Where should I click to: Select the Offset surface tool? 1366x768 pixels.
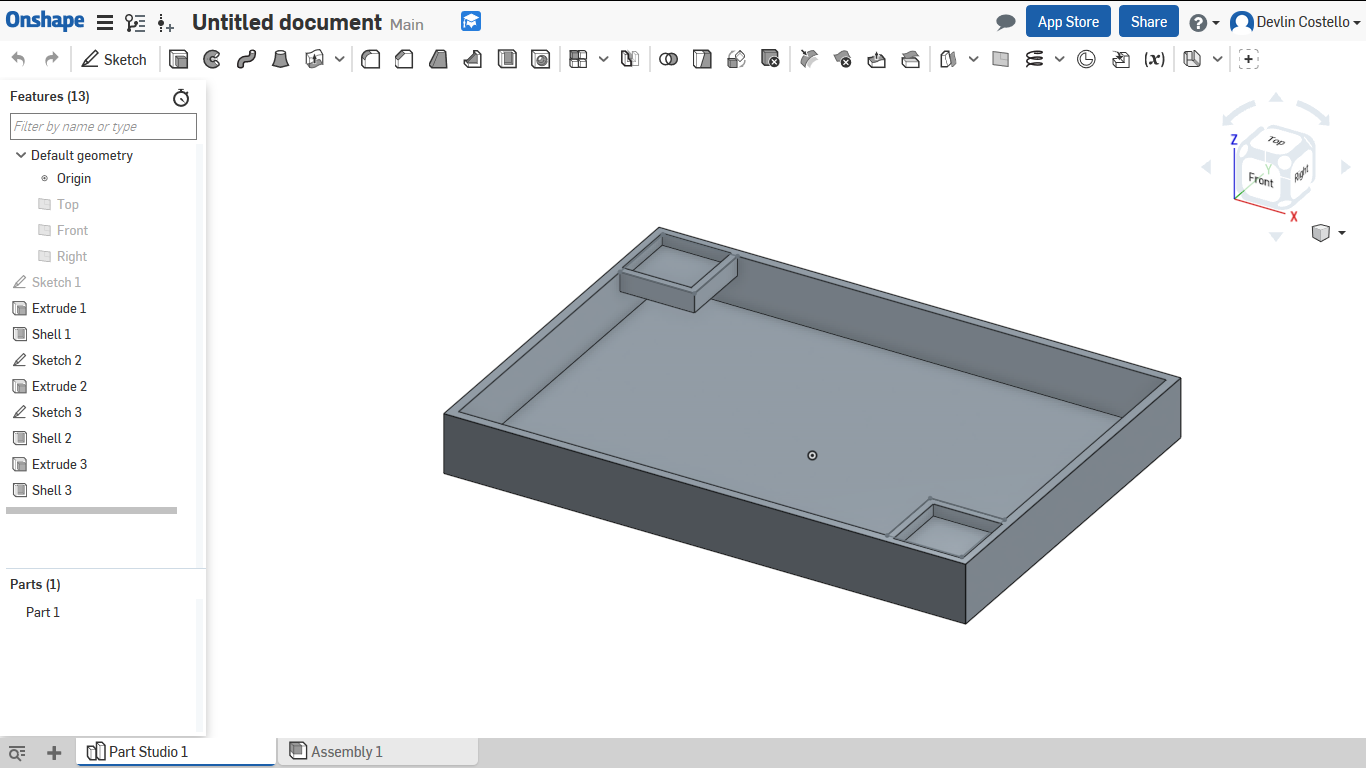(x=948, y=60)
